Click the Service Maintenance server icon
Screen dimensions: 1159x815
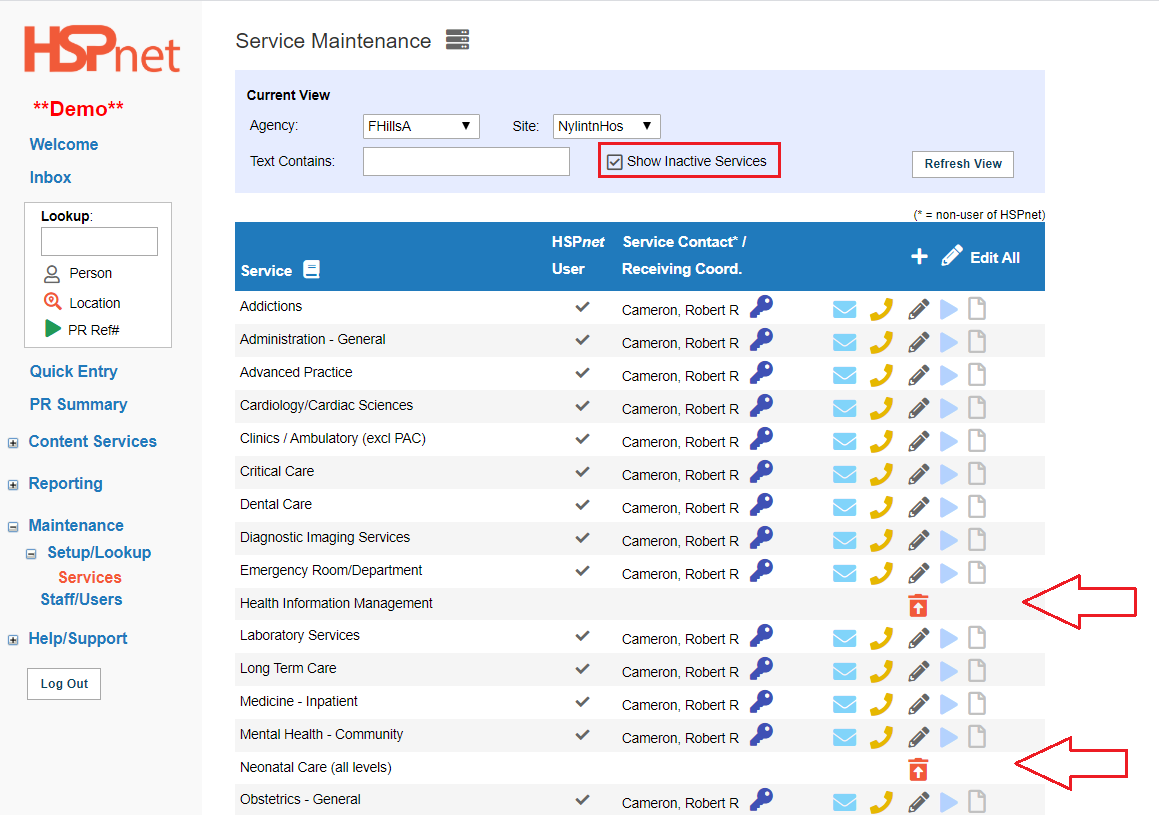(458, 39)
